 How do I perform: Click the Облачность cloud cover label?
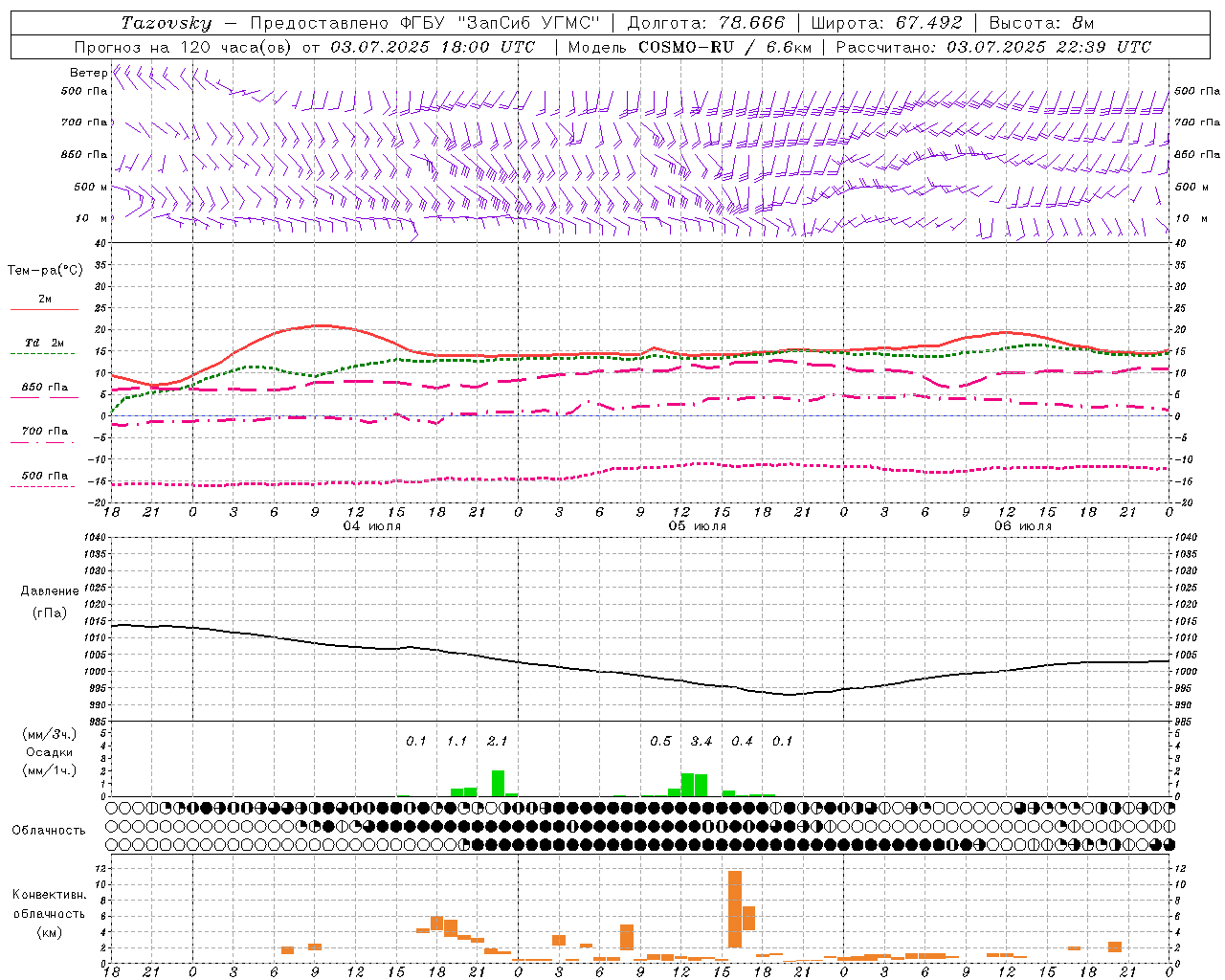49,830
